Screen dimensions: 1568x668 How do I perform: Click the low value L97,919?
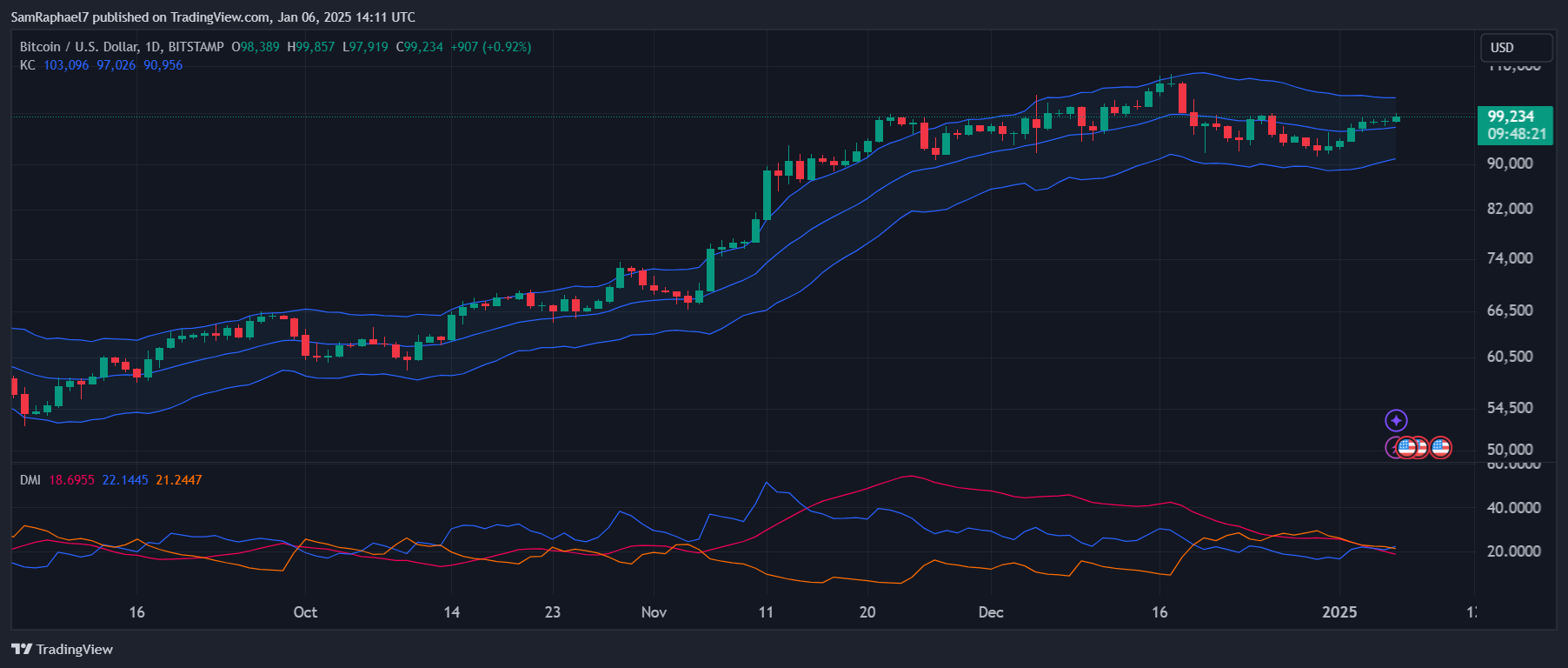365,47
